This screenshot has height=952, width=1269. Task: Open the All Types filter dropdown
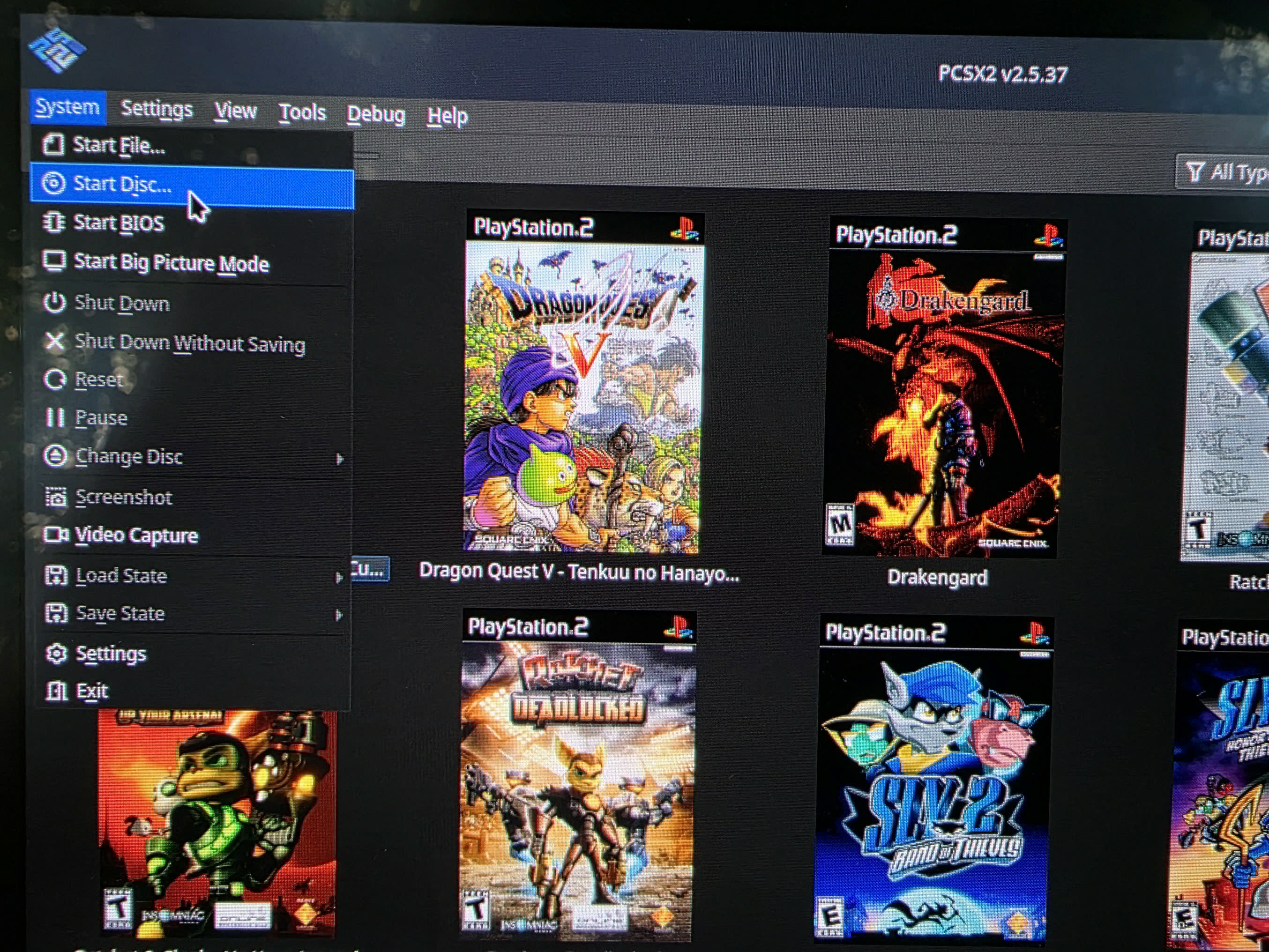point(1222,171)
